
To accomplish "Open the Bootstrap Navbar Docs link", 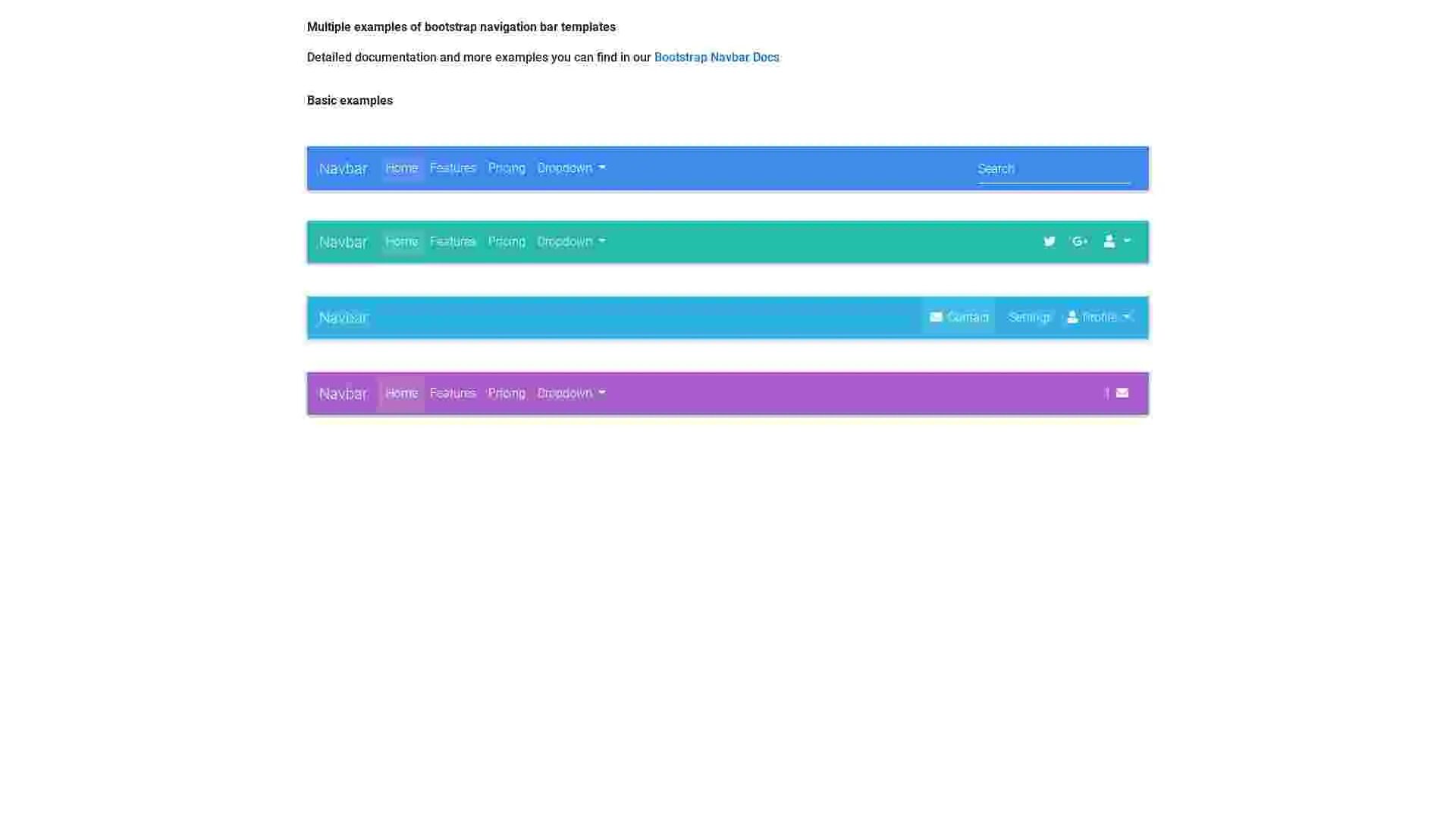I will point(716,58).
